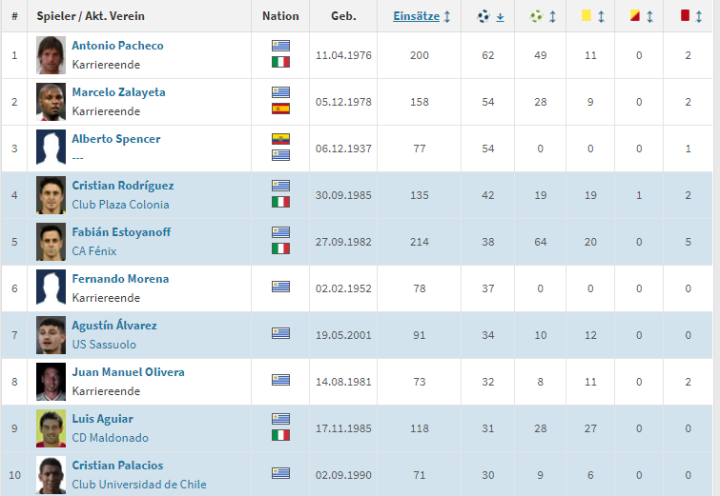The width and height of the screenshot is (720, 496).
Task: Click Agustín Álvarez's portrait thumbnail
Action: click(51, 335)
